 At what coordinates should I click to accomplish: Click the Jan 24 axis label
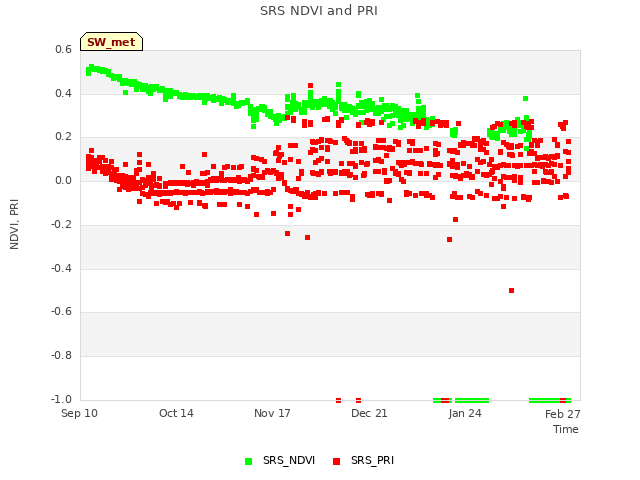[465, 413]
